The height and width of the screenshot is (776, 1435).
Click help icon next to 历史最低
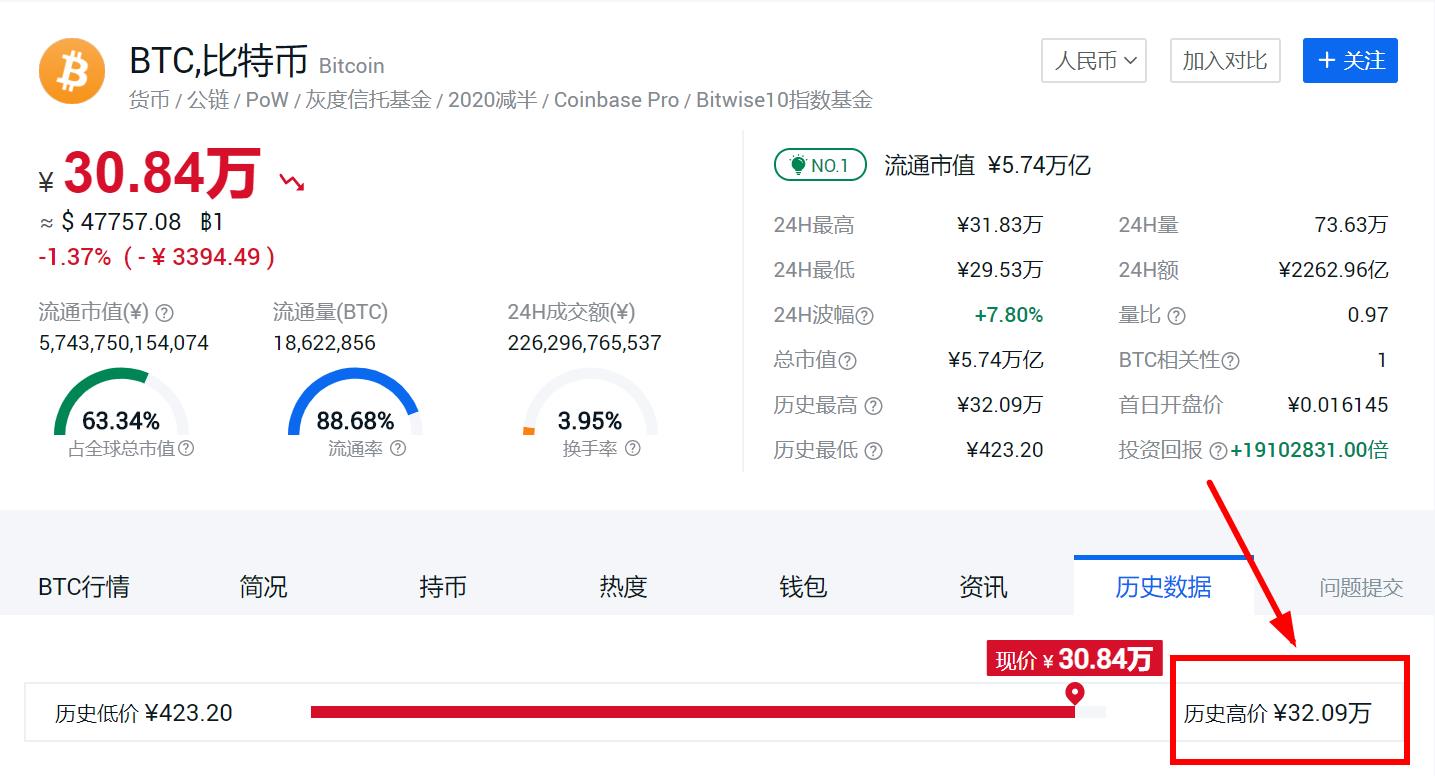(x=873, y=451)
